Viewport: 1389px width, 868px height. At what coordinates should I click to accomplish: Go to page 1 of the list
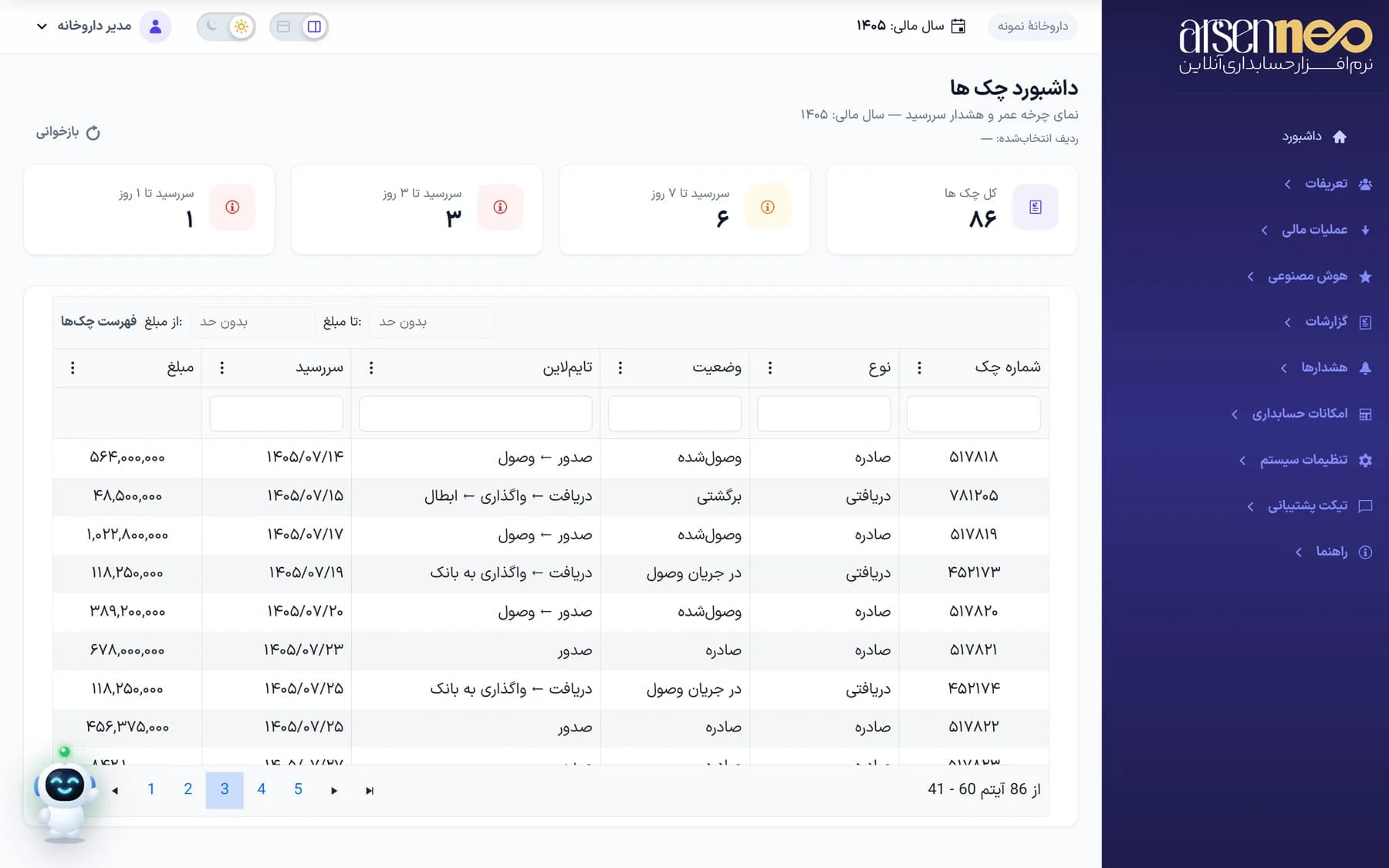(151, 789)
